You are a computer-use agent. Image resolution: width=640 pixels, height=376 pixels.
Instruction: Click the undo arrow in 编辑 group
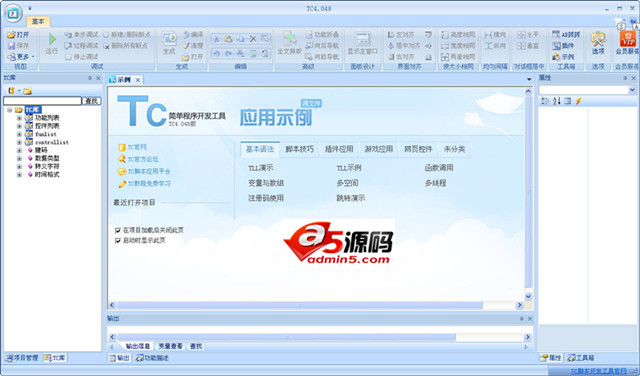[217, 53]
